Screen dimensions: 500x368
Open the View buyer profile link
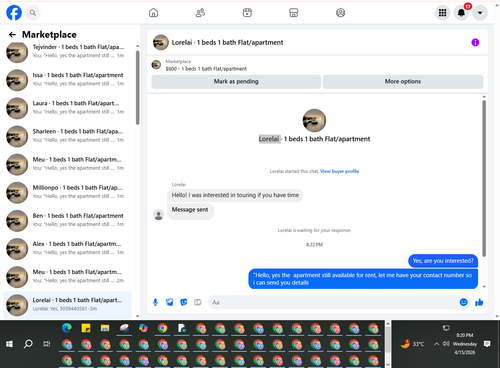tap(339, 171)
